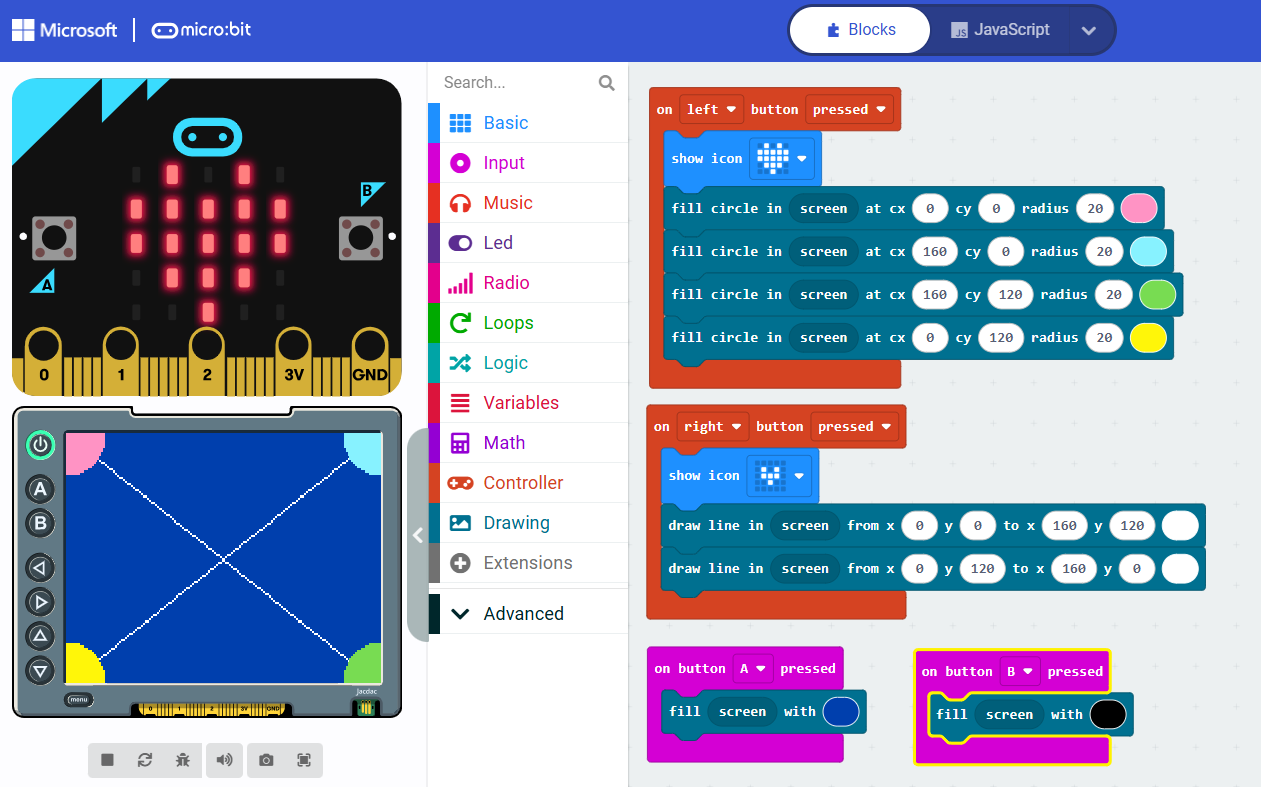Click first draw line's 'to x' 160 field
This screenshot has height=787, width=1261.
tap(1065, 525)
